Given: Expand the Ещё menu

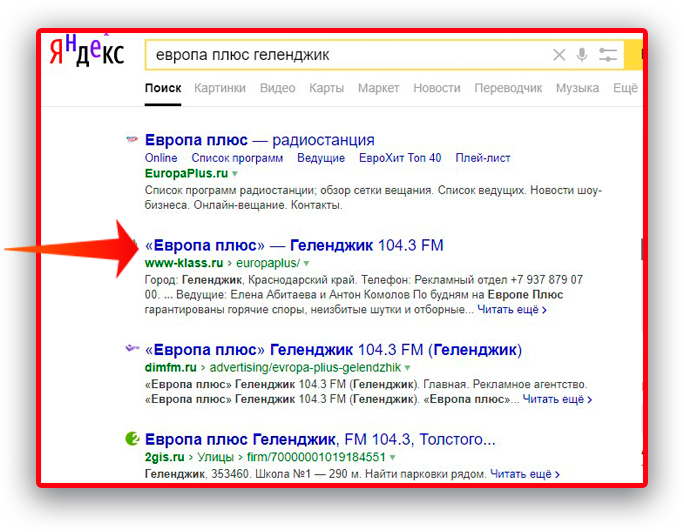Looking at the screenshot, I should [625, 88].
